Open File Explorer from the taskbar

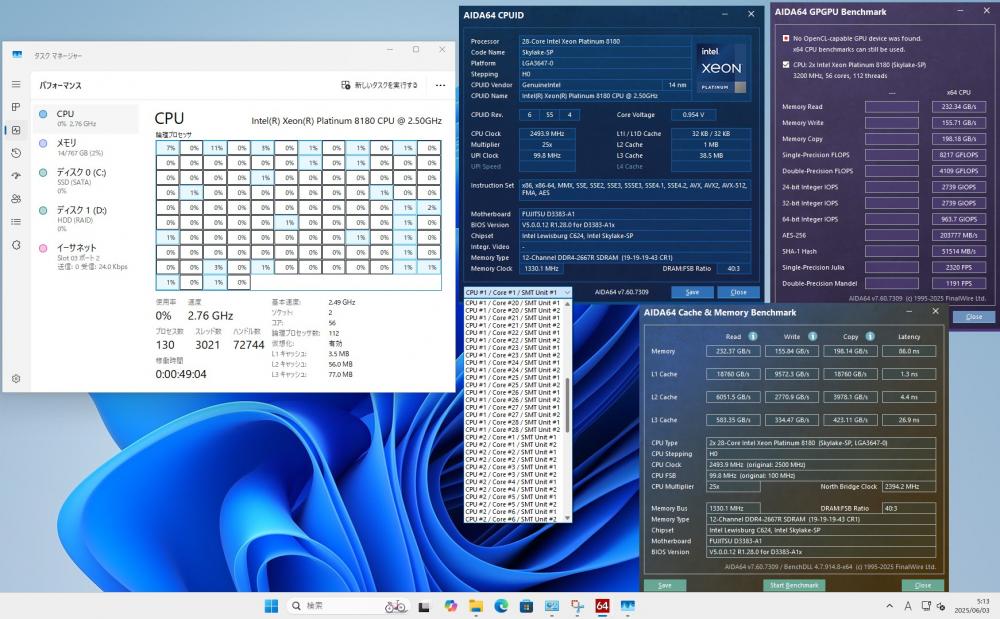(x=476, y=606)
